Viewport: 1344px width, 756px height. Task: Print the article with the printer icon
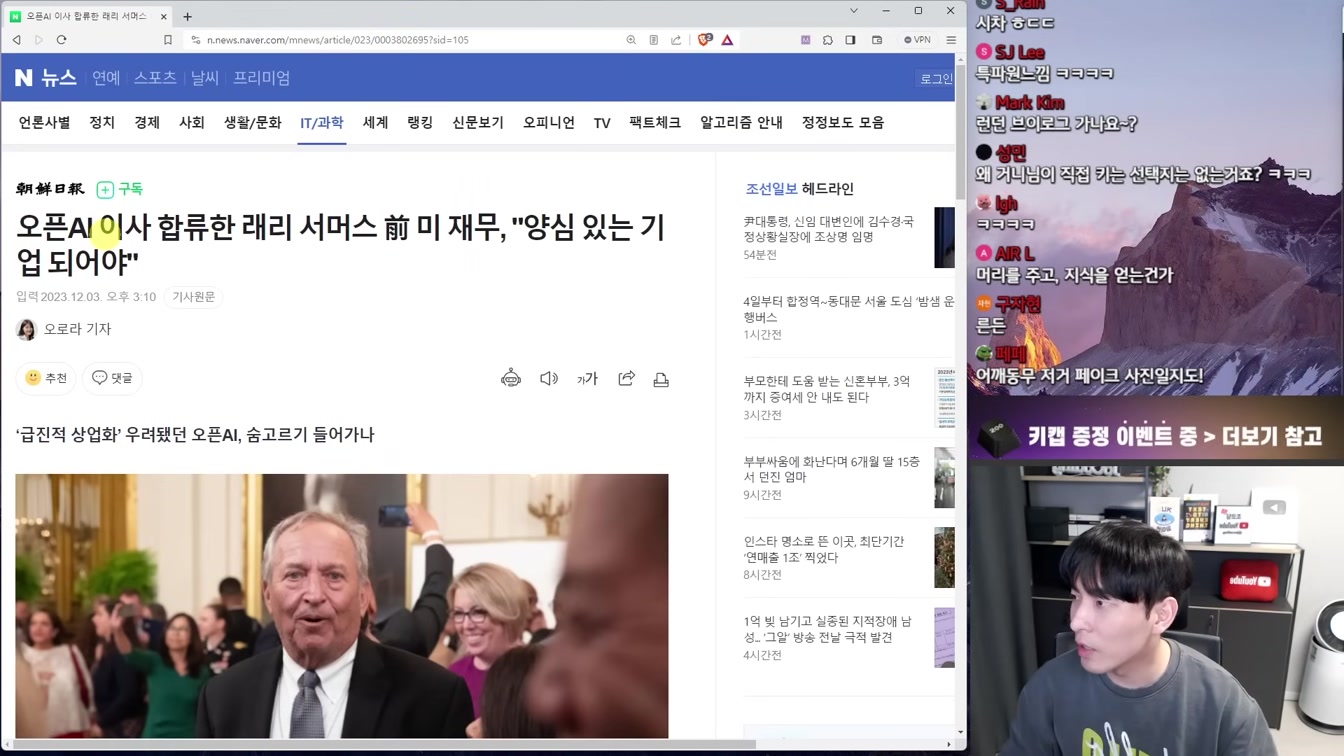click(x=661, y=379)
